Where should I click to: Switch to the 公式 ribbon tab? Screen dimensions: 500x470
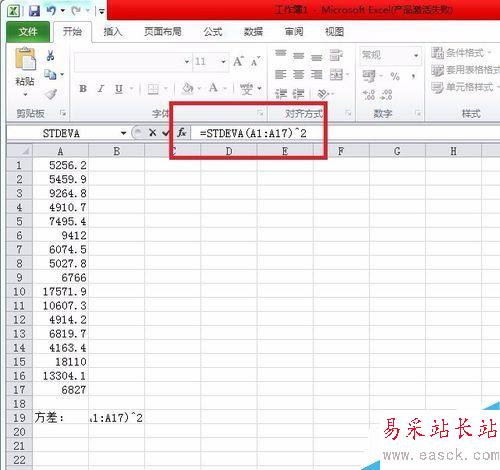click(x=213, y=32)
